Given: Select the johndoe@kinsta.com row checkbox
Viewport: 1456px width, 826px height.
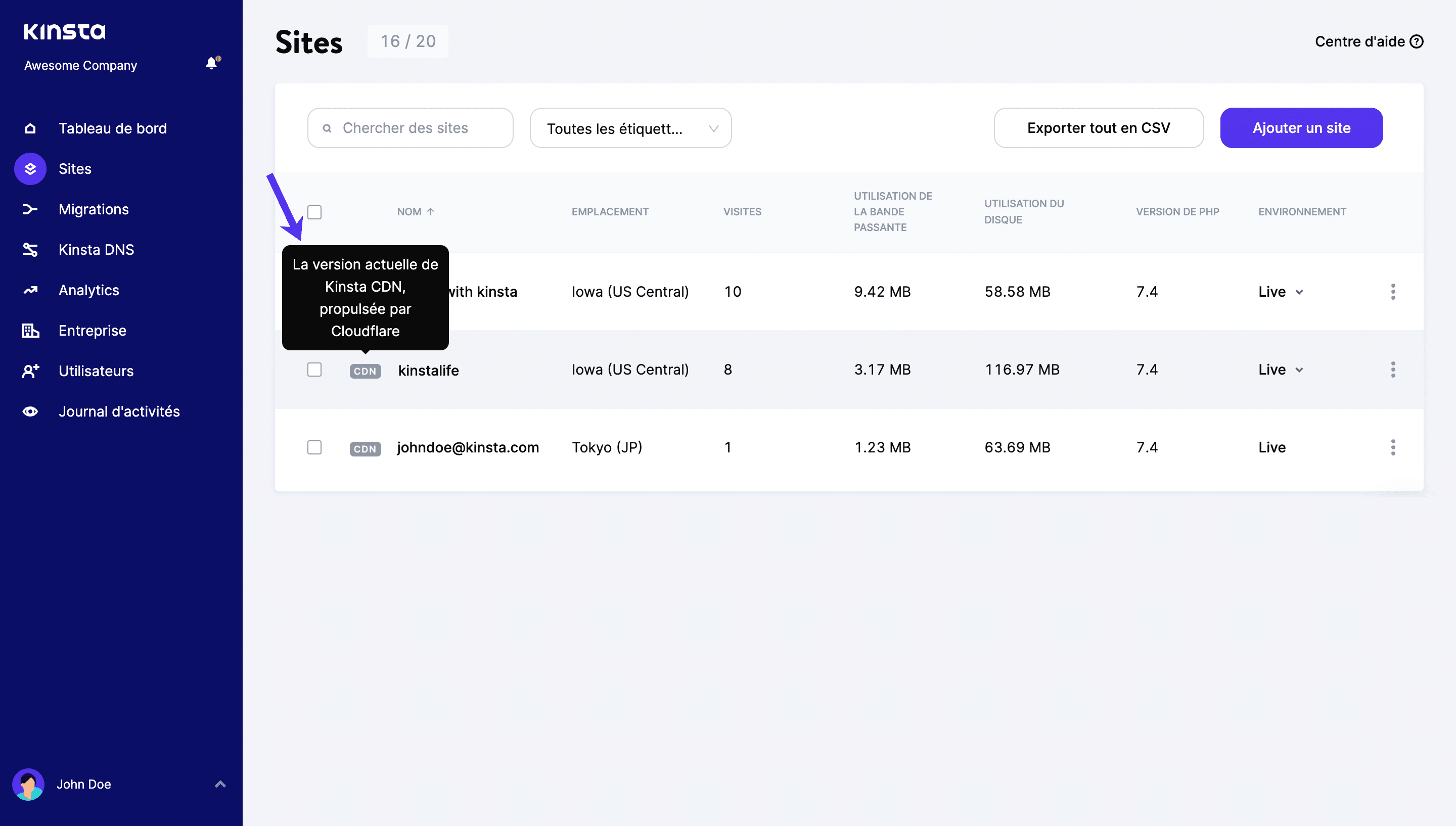Looking at the screenshot, I should click(x=314, y=447).
